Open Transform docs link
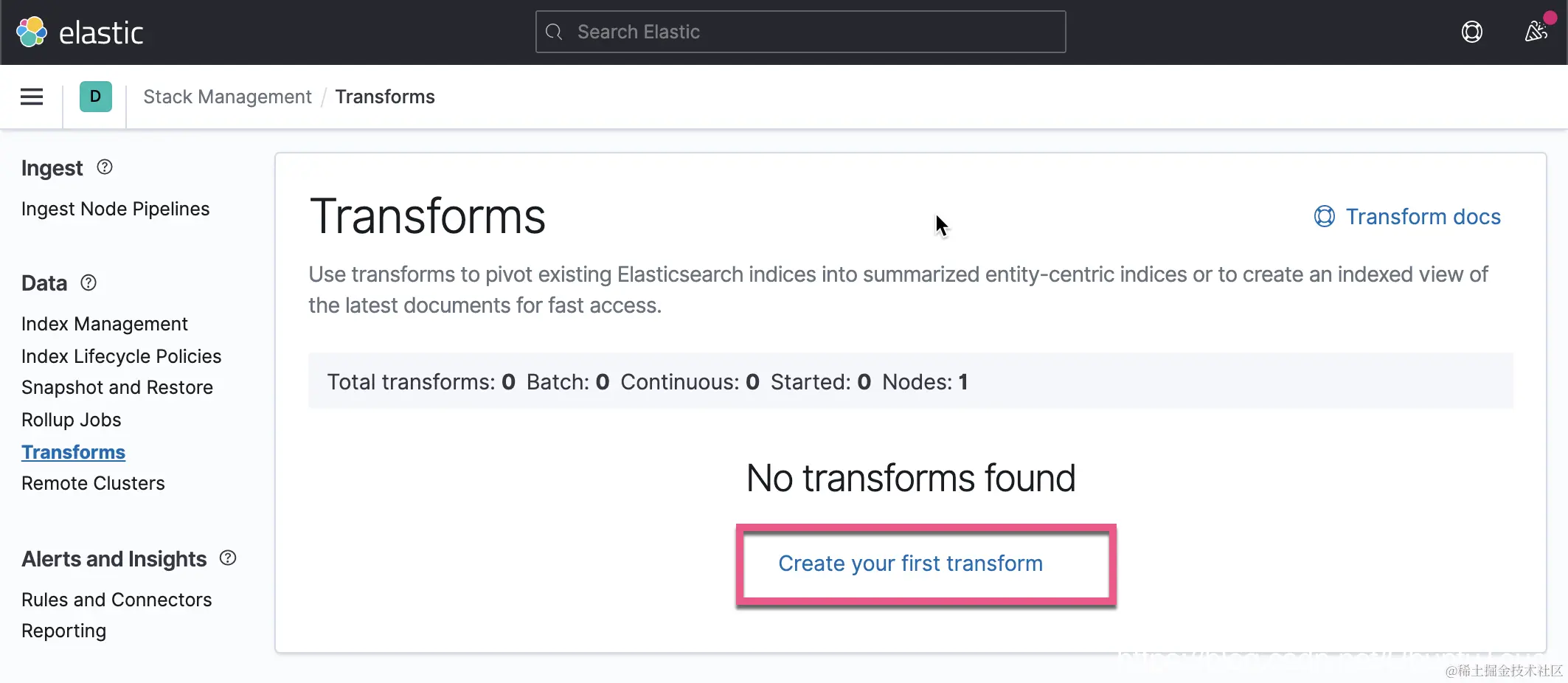Viewport: 1568px width, 683px height. (x=1407, y=217)
